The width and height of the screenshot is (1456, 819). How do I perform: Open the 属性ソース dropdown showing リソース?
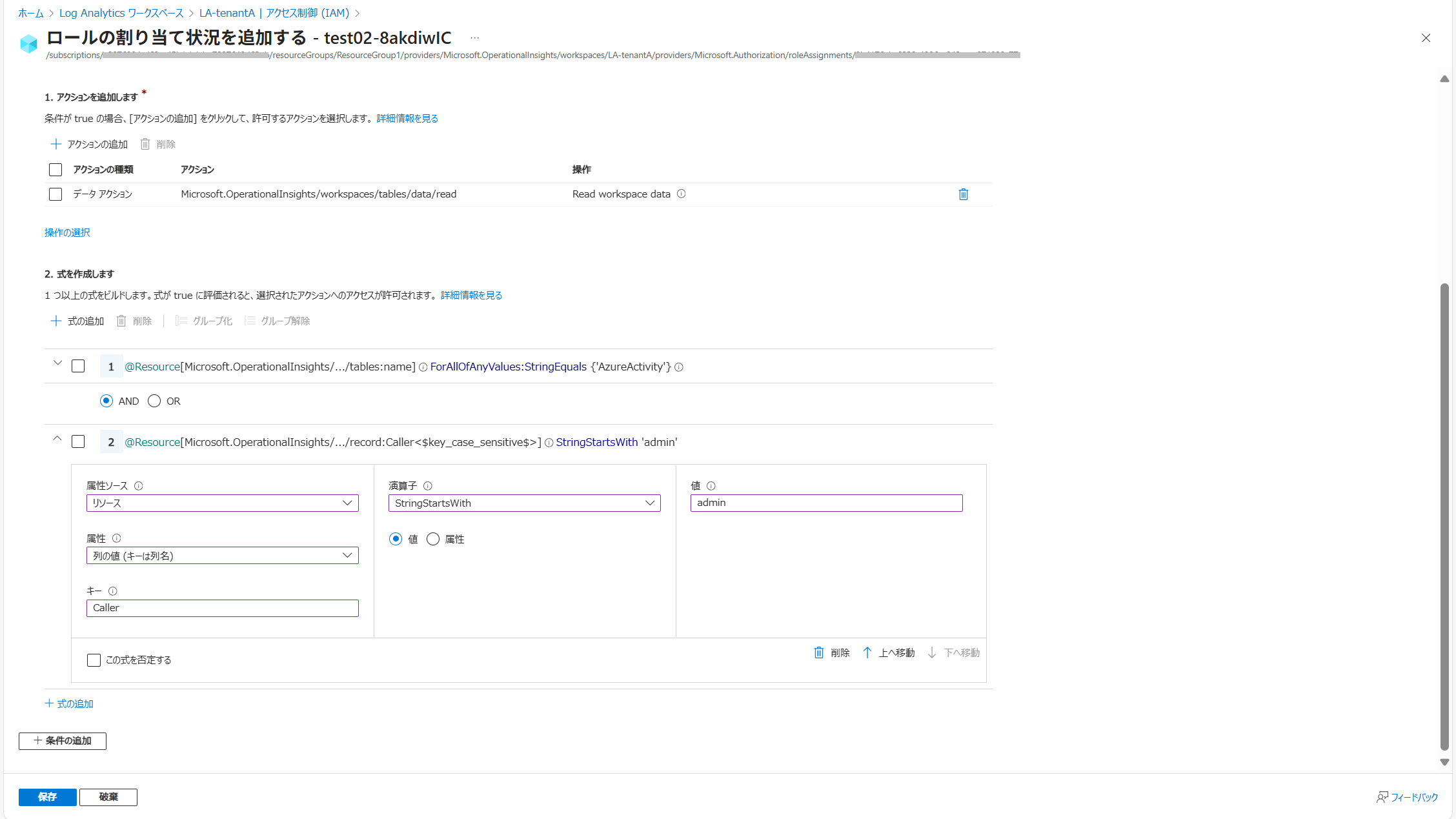(222, 503)
